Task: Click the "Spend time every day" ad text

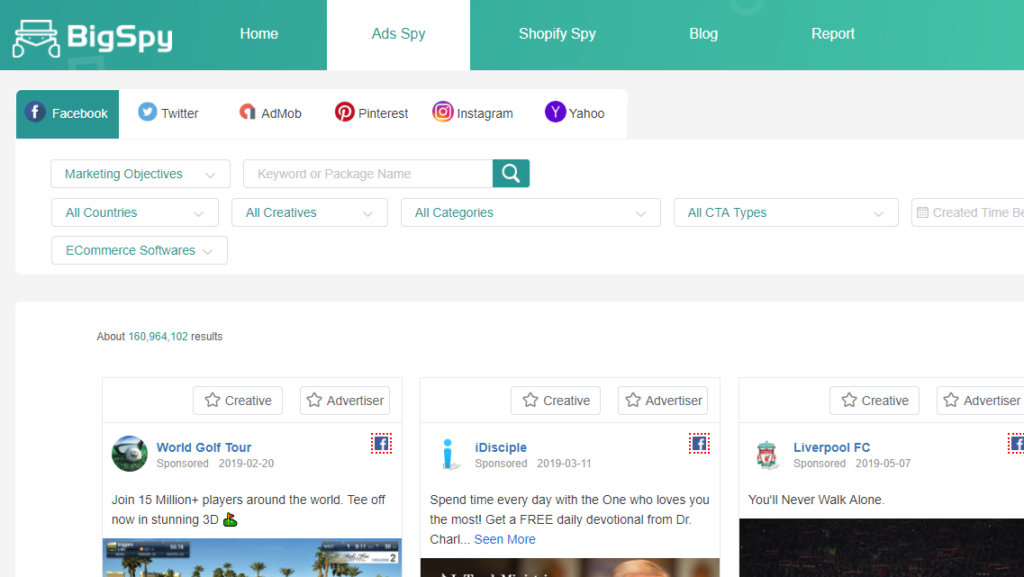Action: (569, 520)
